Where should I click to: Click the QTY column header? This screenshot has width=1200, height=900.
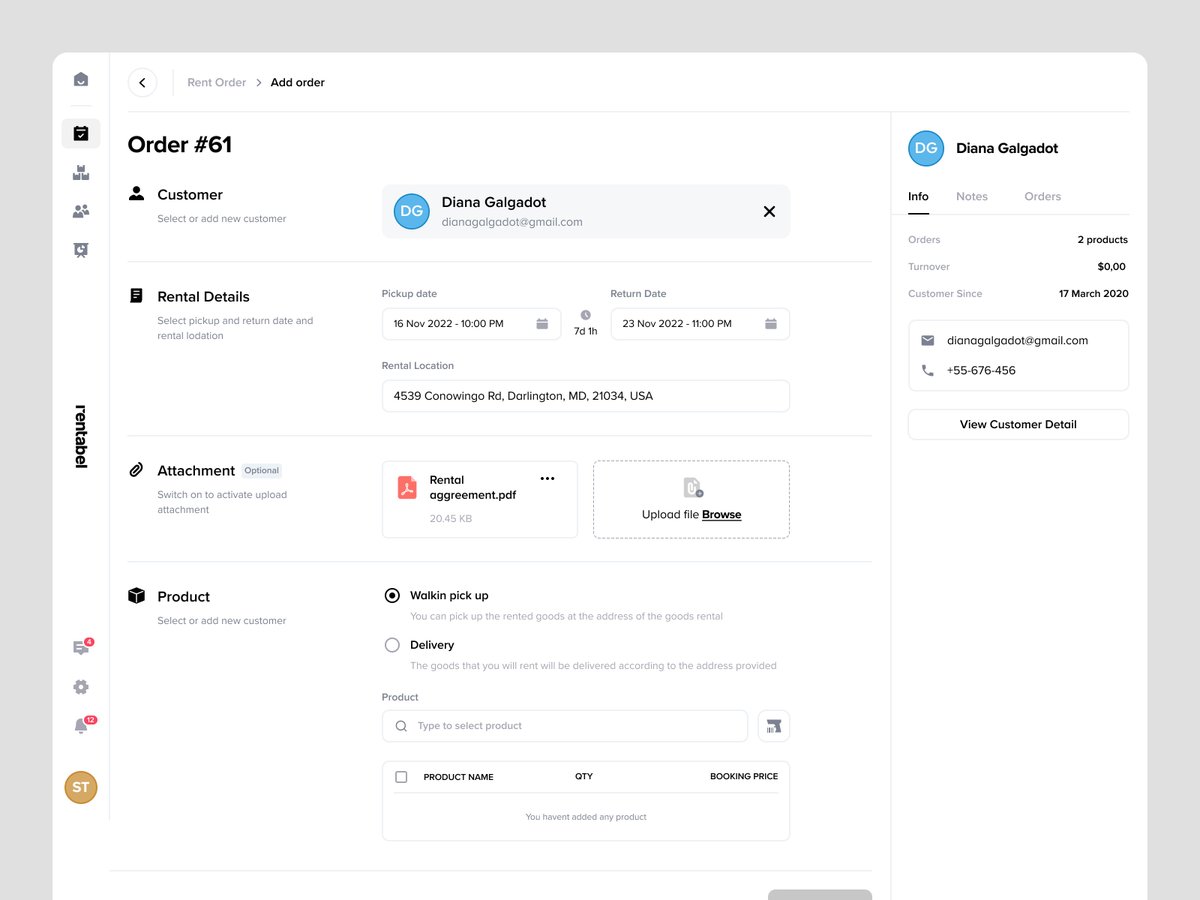[584, 776]
